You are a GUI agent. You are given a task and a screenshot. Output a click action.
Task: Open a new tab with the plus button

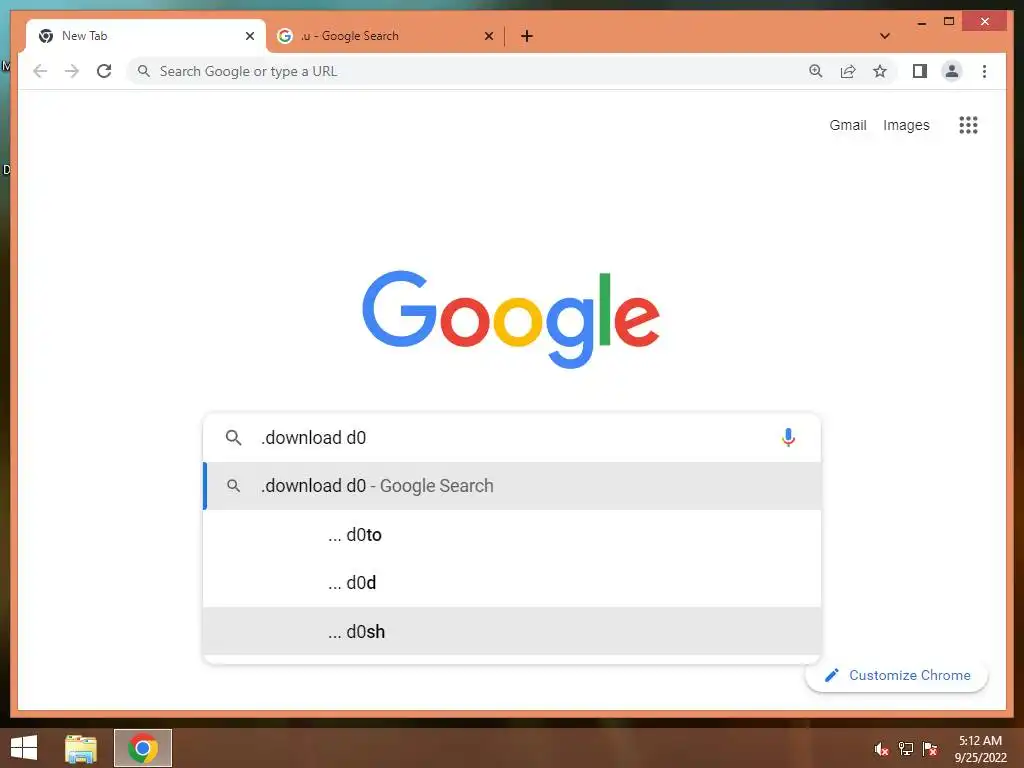coord(527,36)
